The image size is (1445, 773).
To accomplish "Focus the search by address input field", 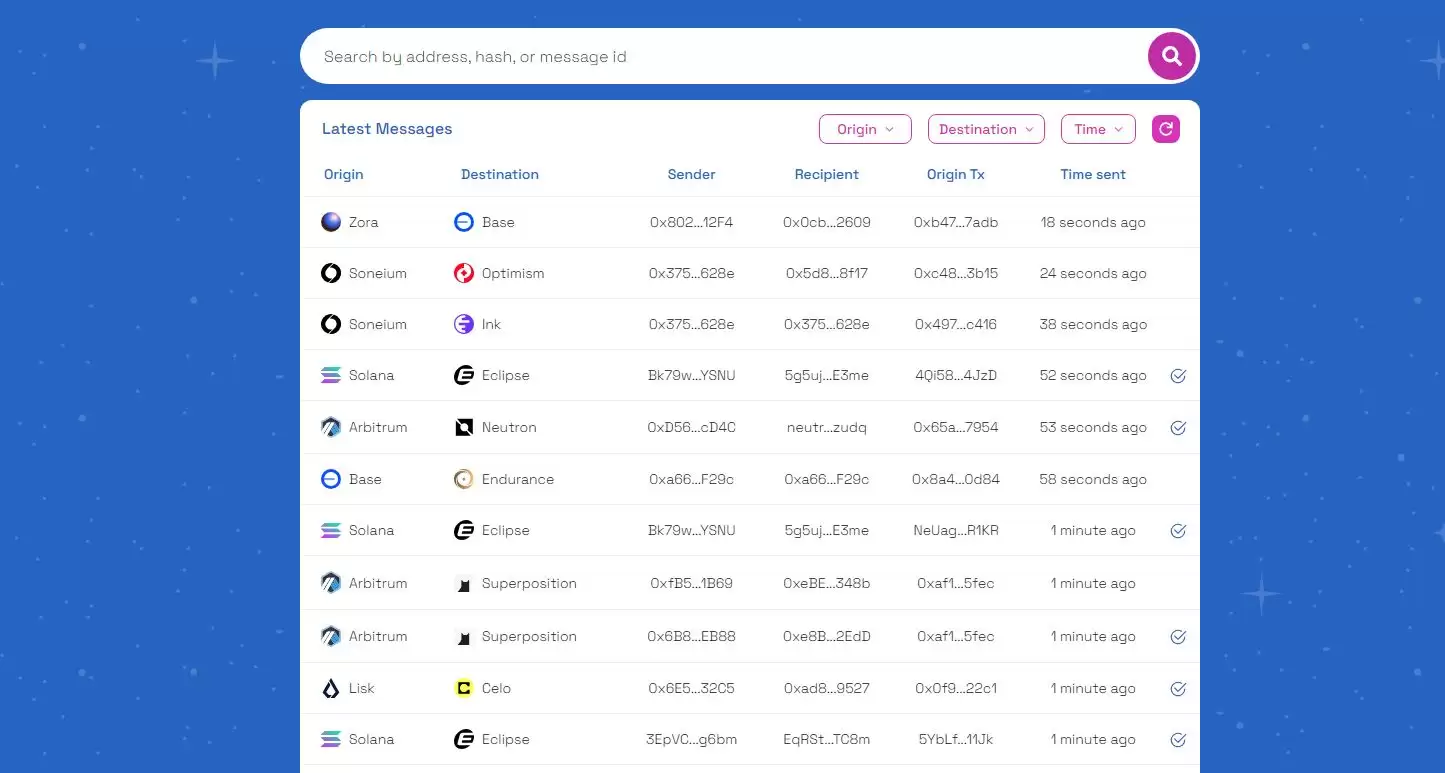I will 720,57.
